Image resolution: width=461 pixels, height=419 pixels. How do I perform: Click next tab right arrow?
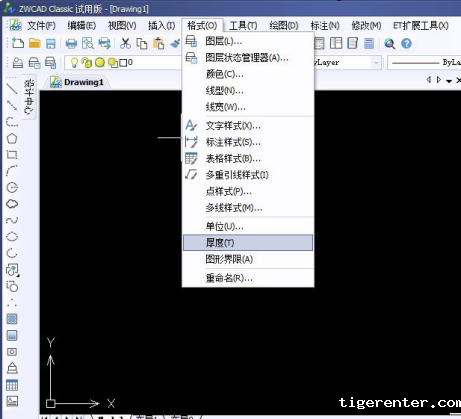(439, 80)
